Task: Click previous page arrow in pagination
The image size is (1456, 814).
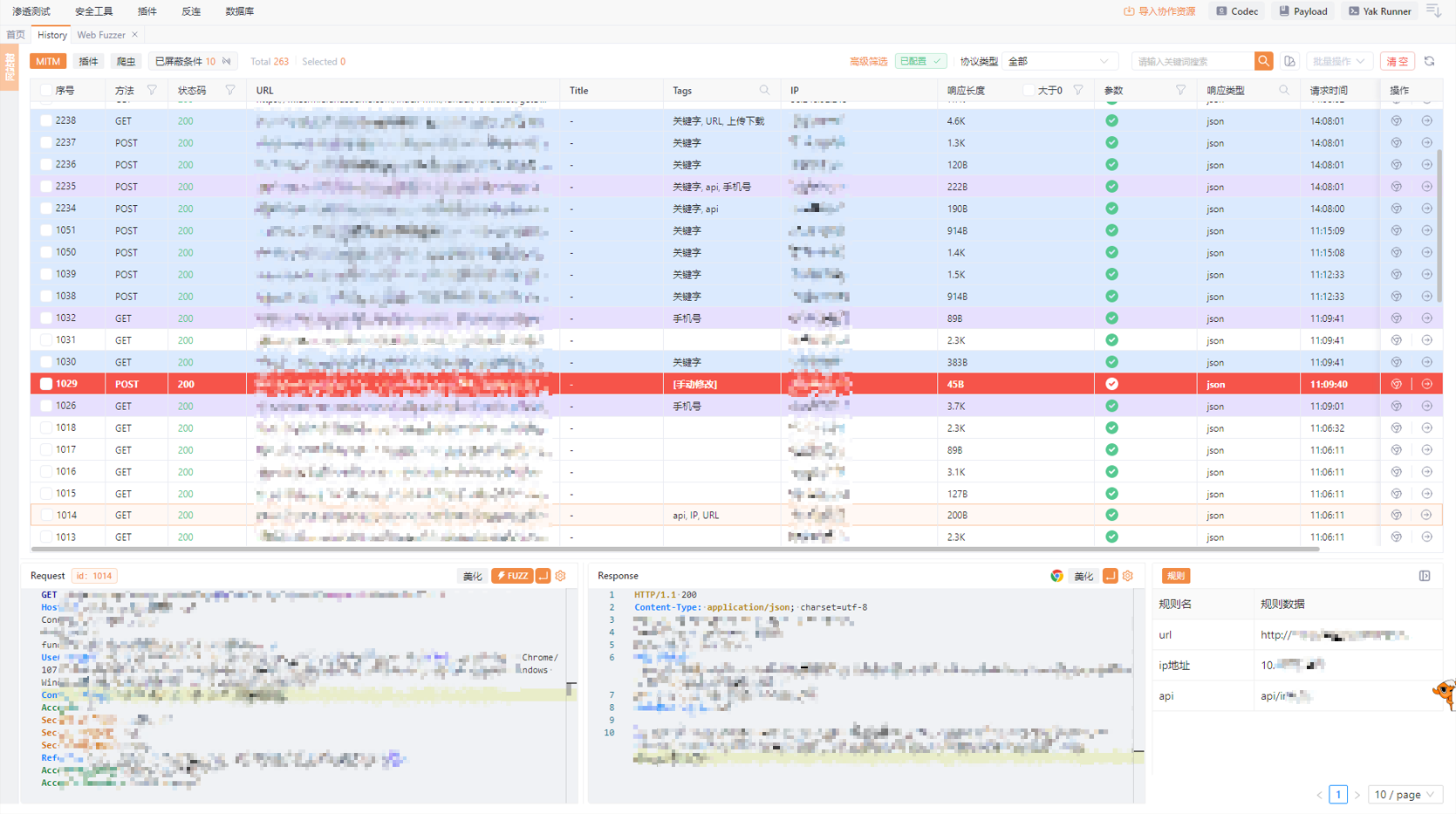Action: [x=1319, y=795]
